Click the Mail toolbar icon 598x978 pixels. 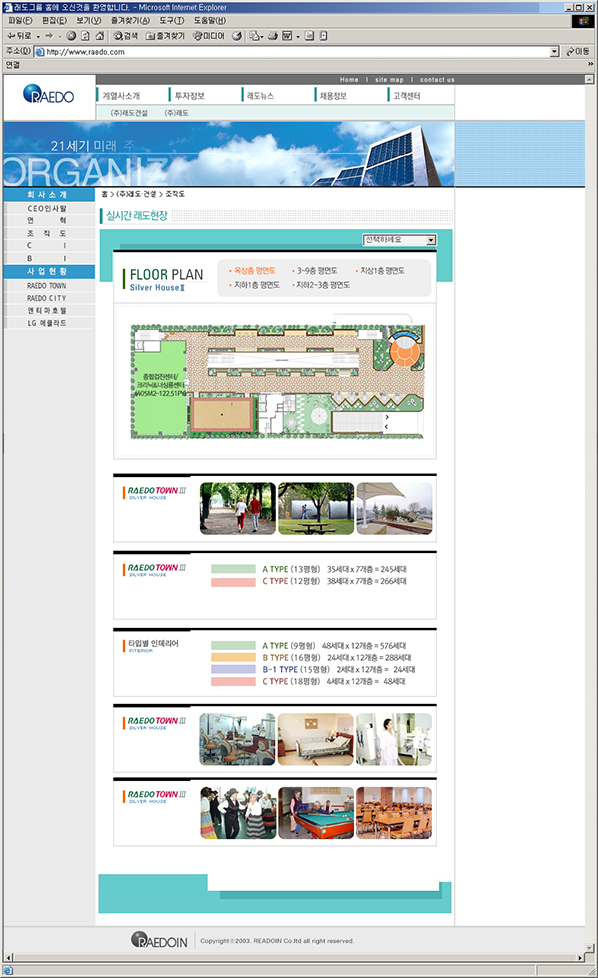(255, 36)
